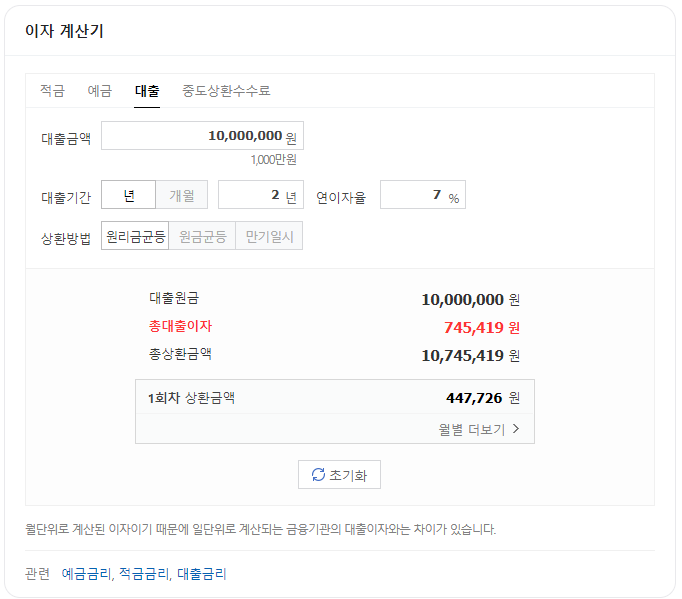Click the 총상환금액 value 10,745,419 원
The image size is (682, 599).
pyautogui.click(x=471, y=356)
